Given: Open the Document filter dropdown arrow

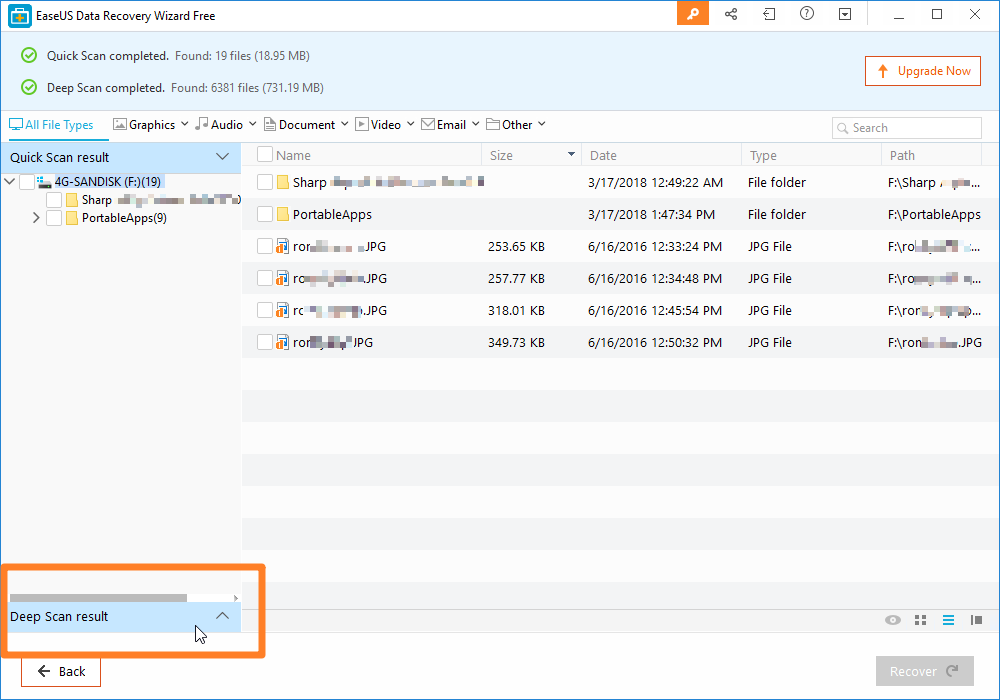Looking at the screenshot, I should tap(344, 124).
